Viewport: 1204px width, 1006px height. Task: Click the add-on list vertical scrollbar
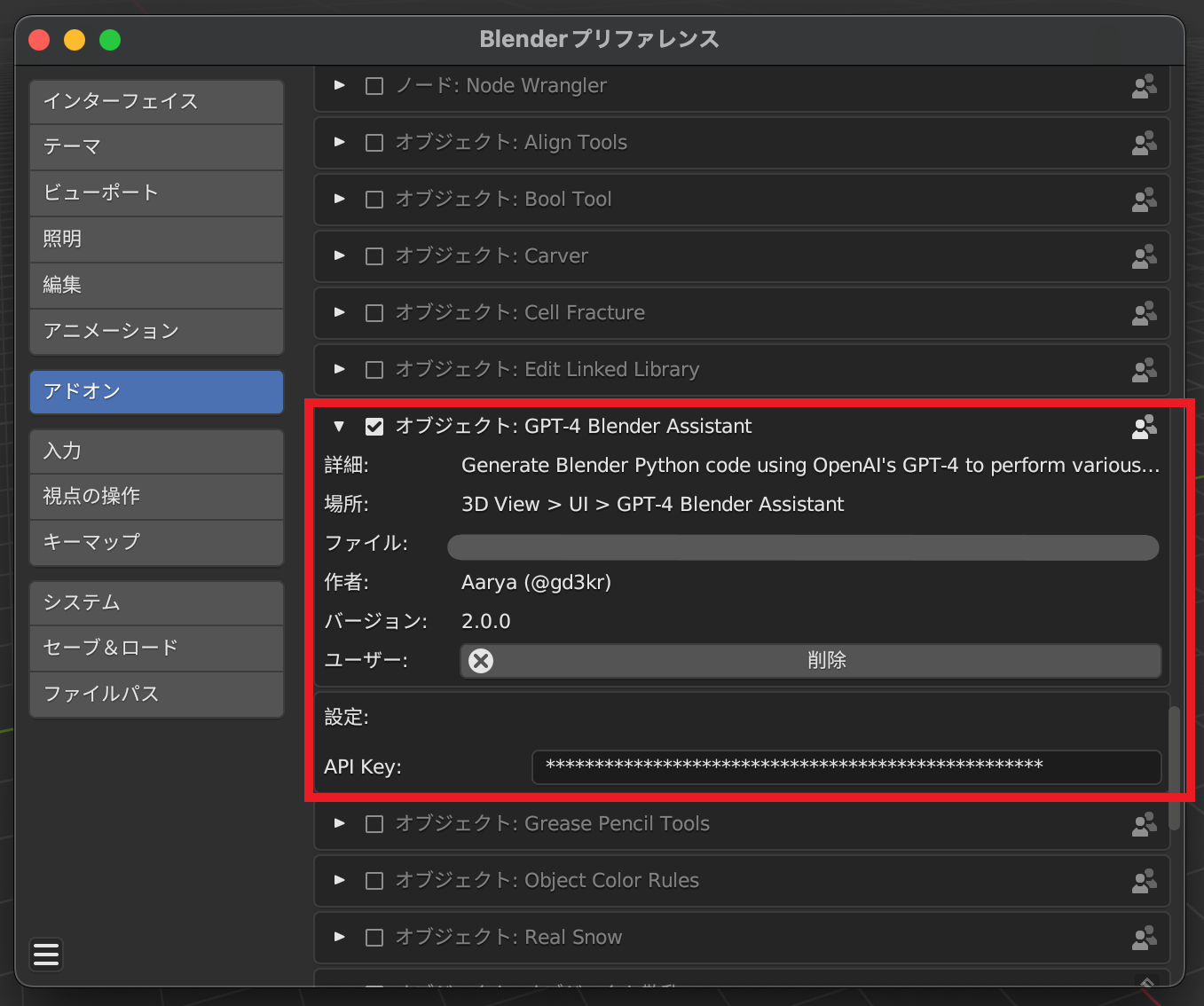click(1175, 768)
